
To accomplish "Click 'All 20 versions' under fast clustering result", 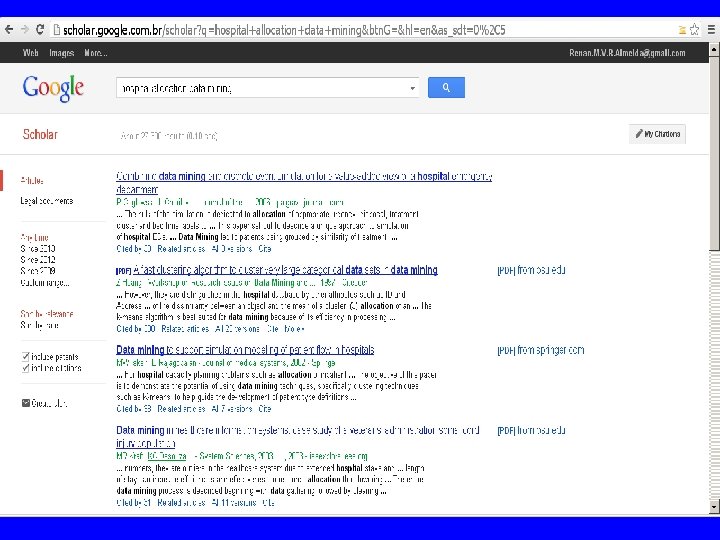I will (x=237, y=329).
